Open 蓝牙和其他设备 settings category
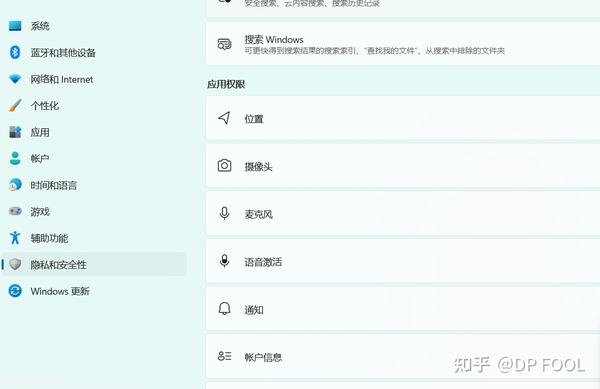 94,52
